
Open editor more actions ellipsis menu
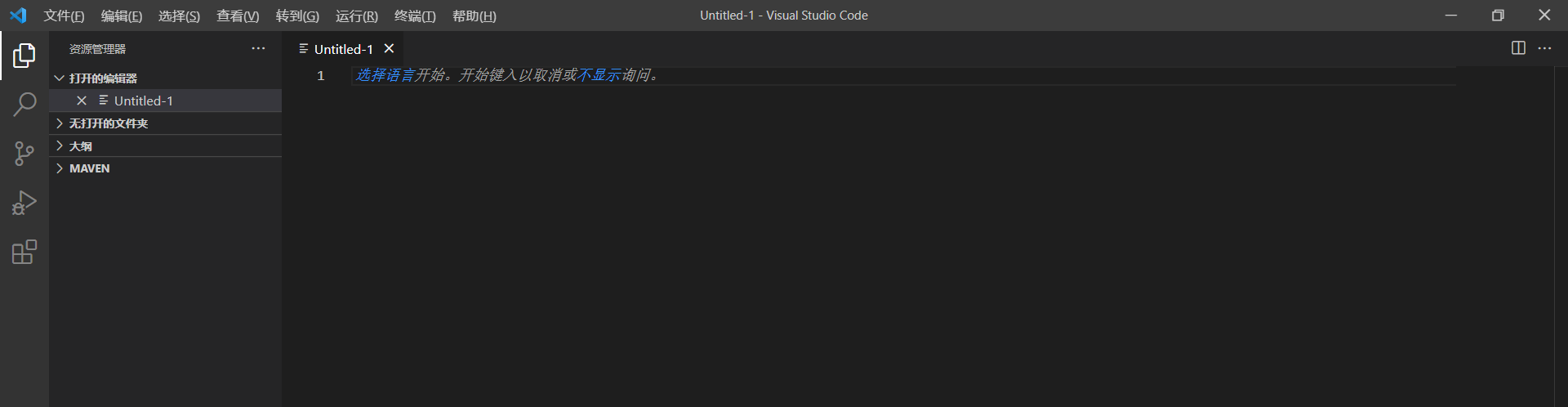(1544, 48)
